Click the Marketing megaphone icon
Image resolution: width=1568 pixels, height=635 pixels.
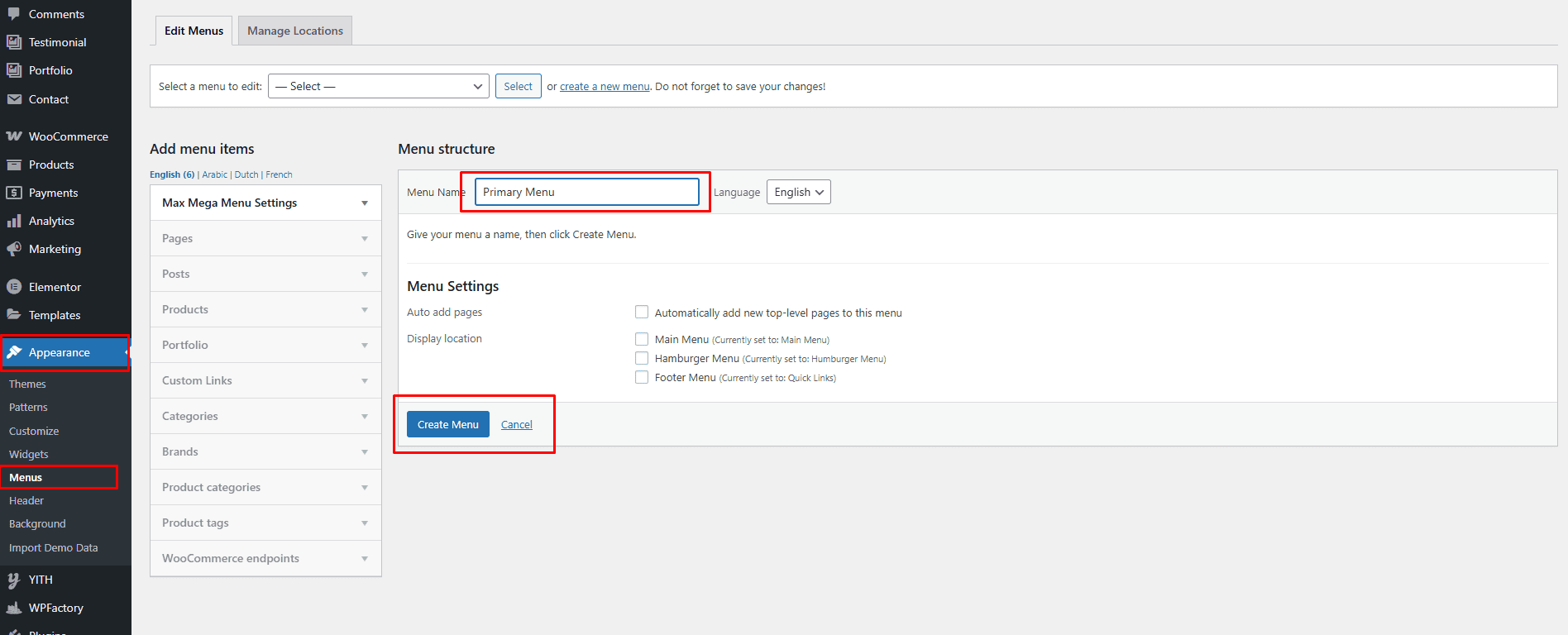(14, 249)
